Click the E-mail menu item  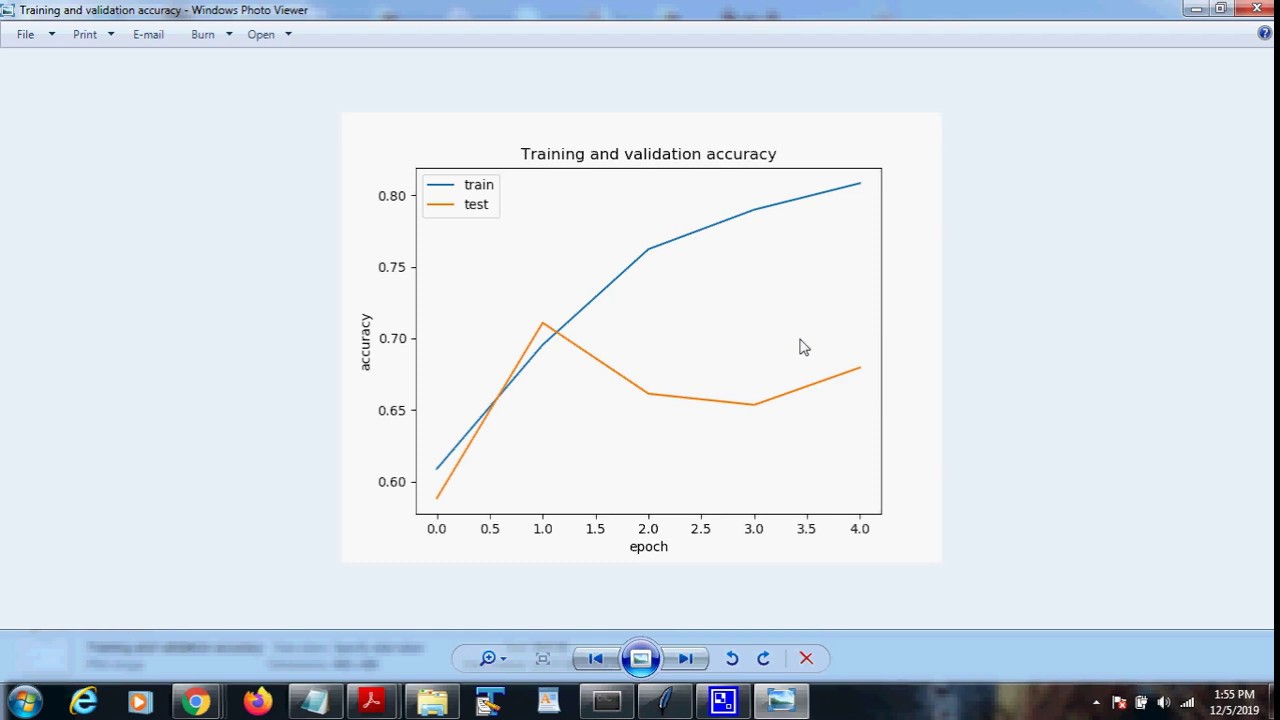pyautogui.click(x=148, y=34)
